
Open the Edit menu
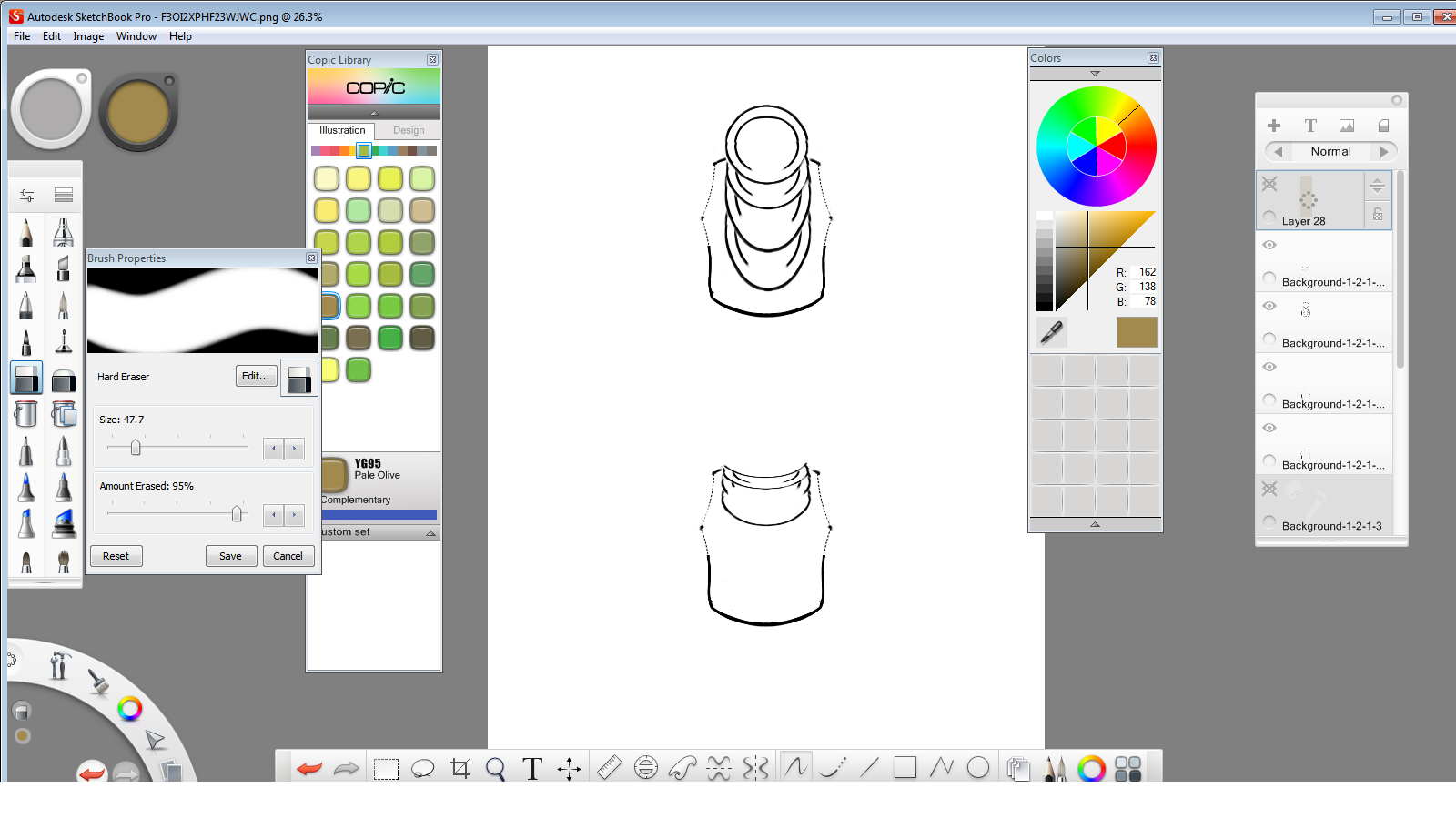[x=52, y=36]
